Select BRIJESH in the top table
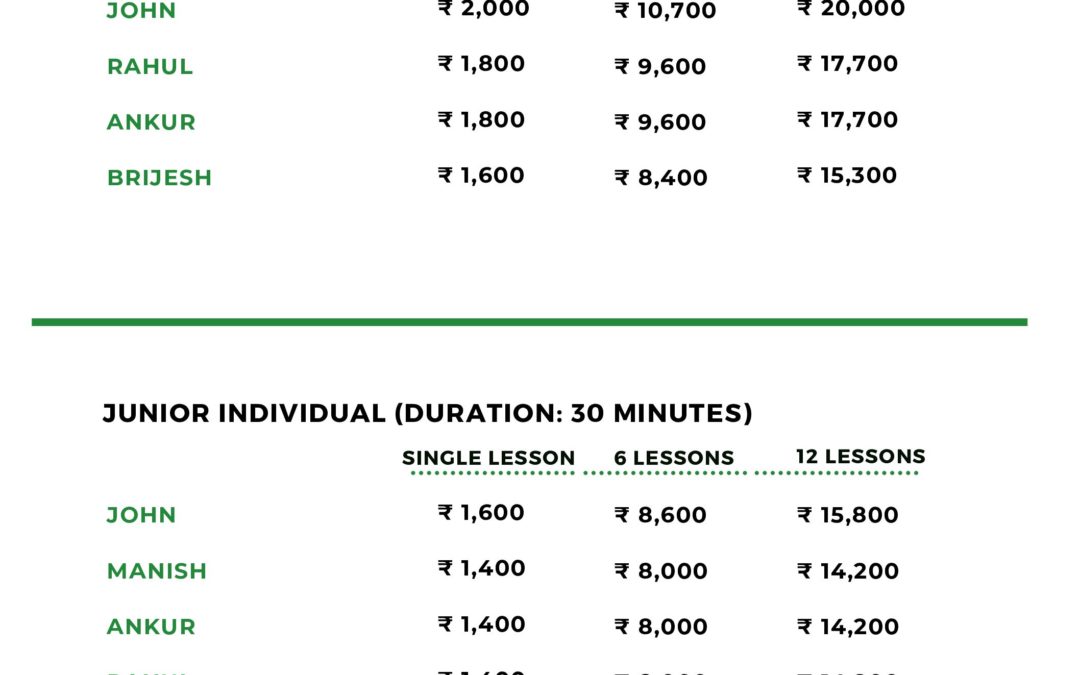The image size is (1080, 675). (159, 178)
